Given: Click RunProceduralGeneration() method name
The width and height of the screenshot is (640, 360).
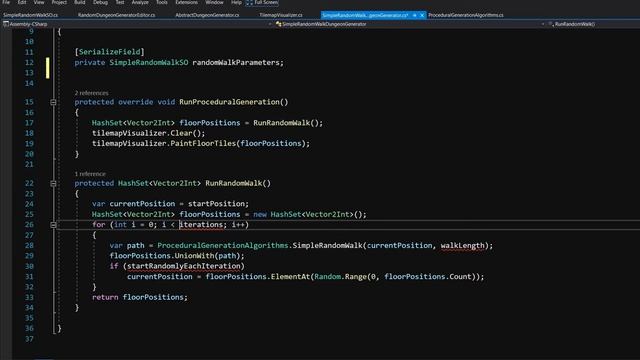Looking at the screenshot, I should click(233, 102).
